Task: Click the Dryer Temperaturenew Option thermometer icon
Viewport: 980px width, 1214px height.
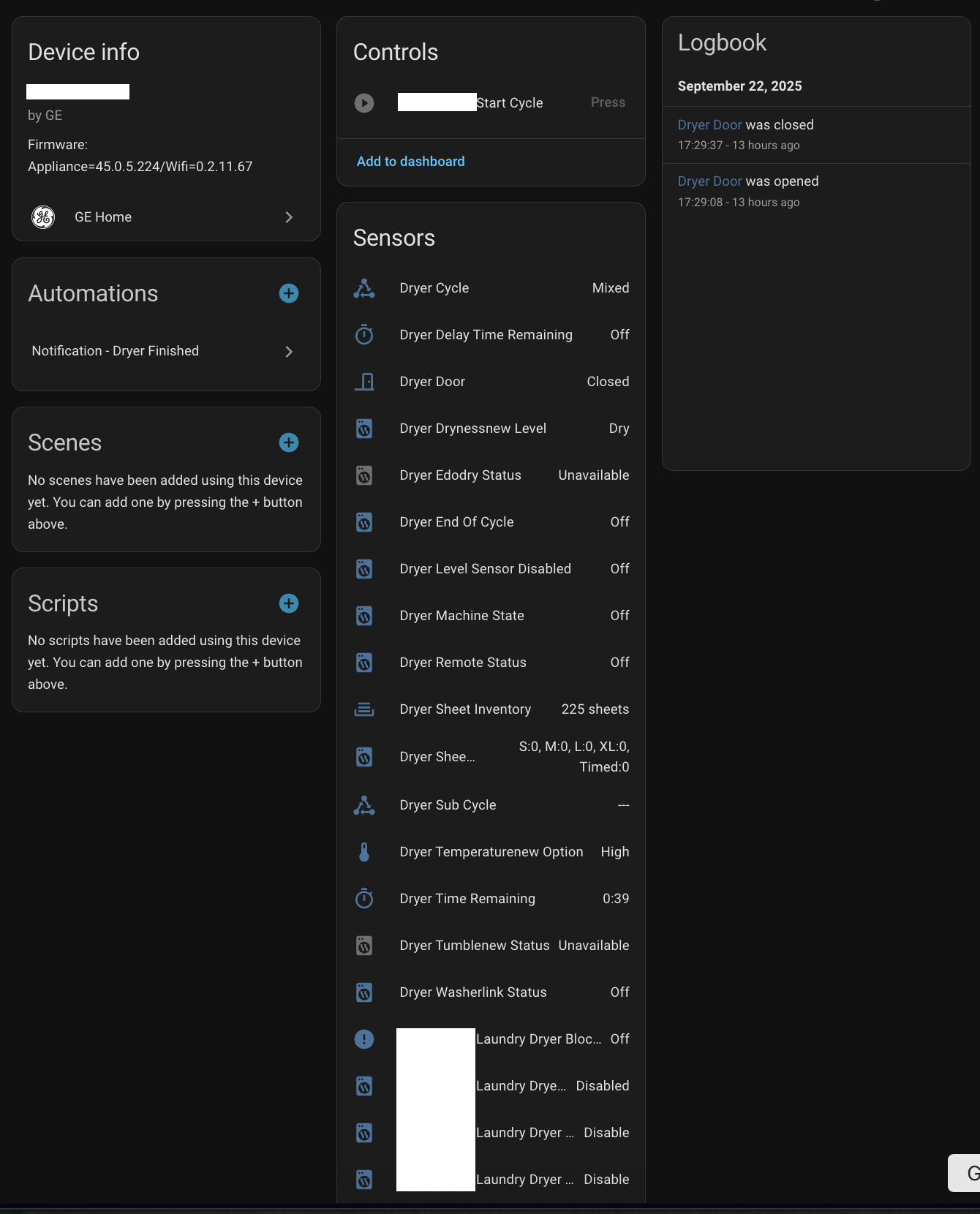Action: tap(364, 852)
